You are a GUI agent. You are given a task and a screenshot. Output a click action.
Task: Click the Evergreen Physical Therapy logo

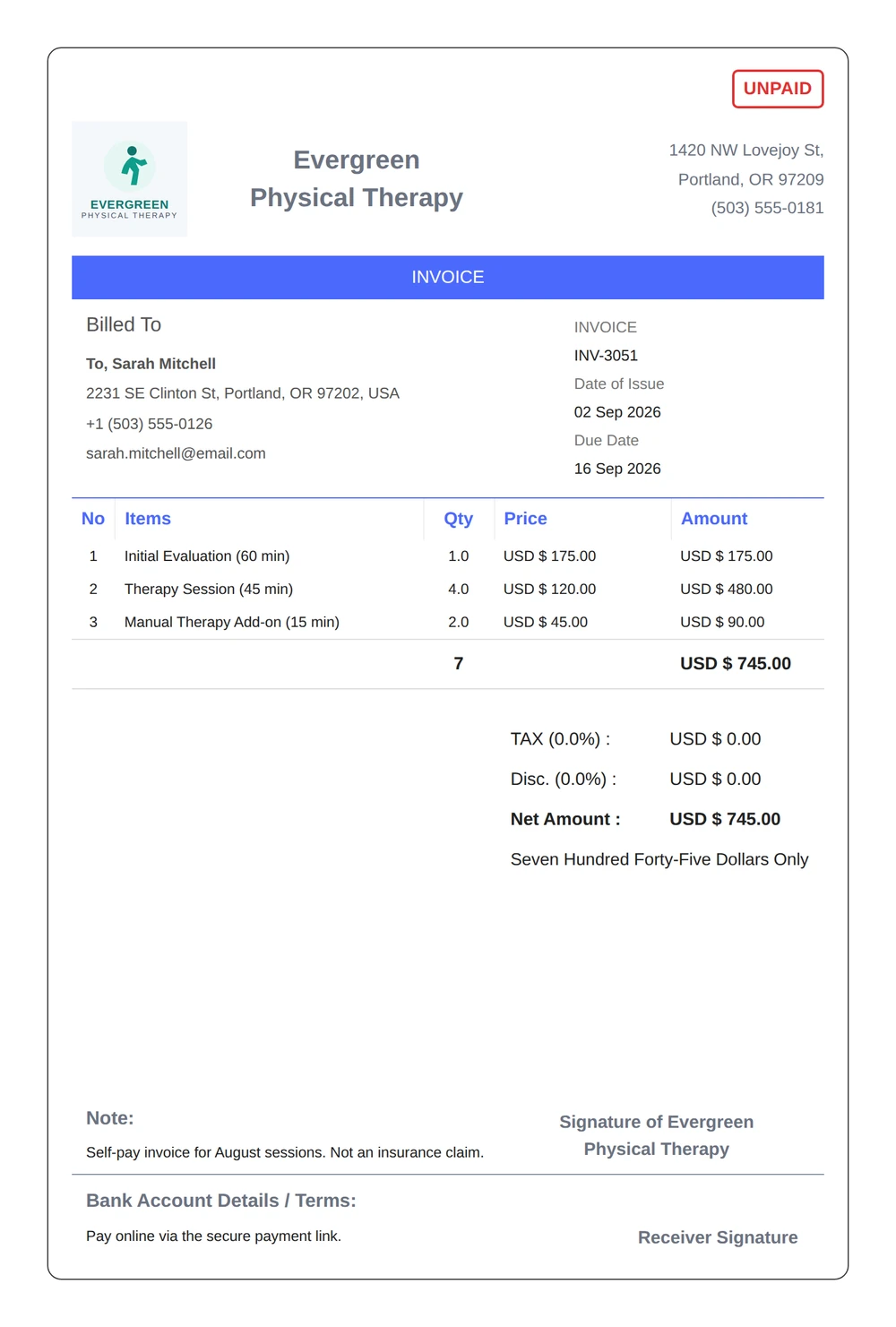(130, 179)
